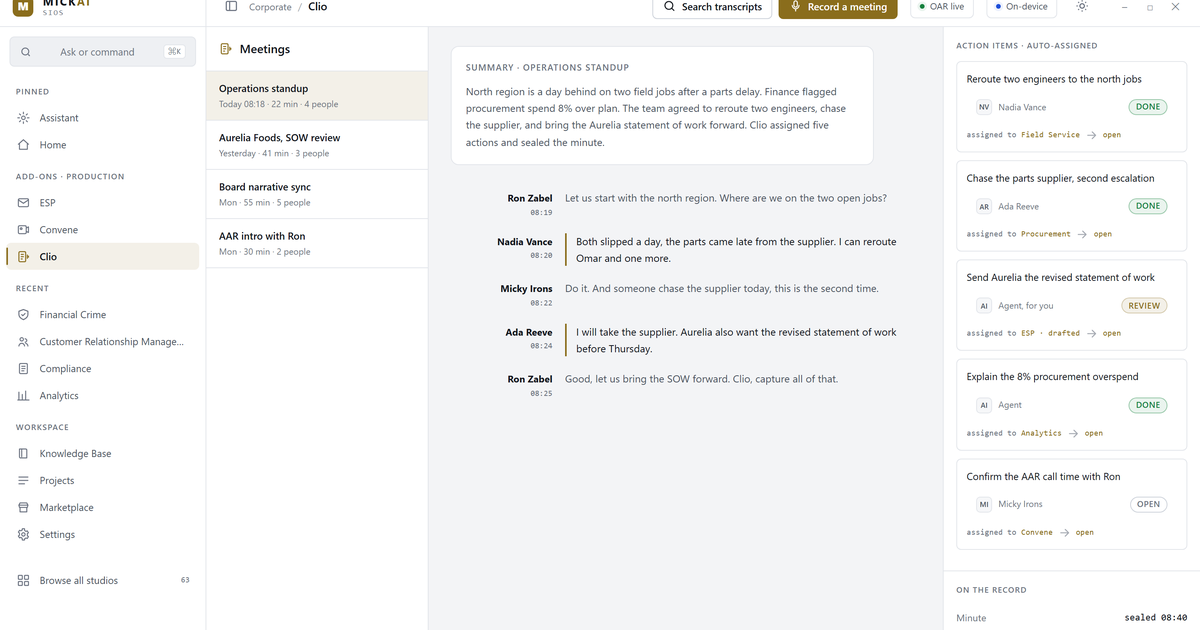Image resolution: width=1200 pixels, height=630 pixels.
Task: Open the ESP envelope icon
Action: coord(23,203)
